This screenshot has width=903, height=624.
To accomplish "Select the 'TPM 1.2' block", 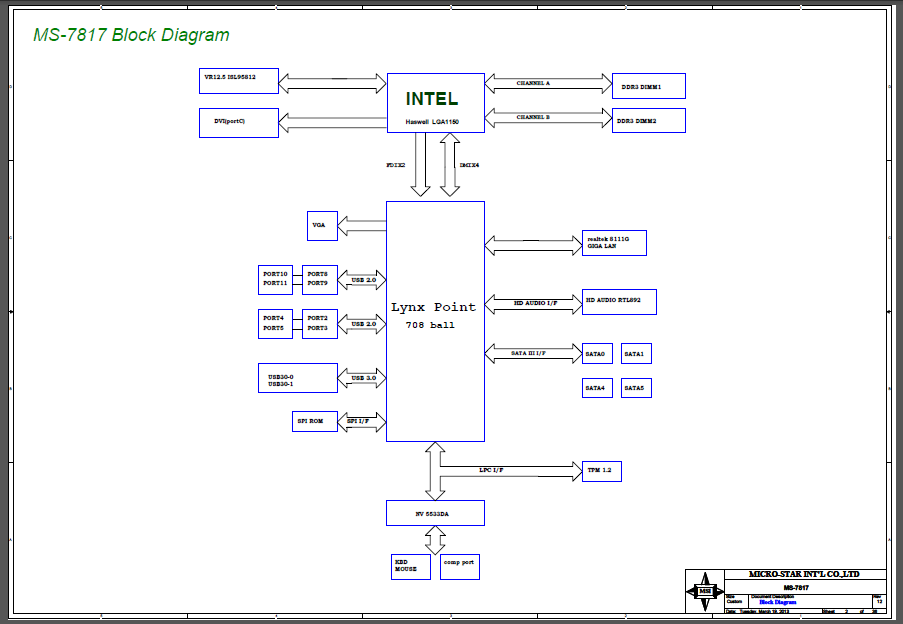I will (x=602, y=471).
